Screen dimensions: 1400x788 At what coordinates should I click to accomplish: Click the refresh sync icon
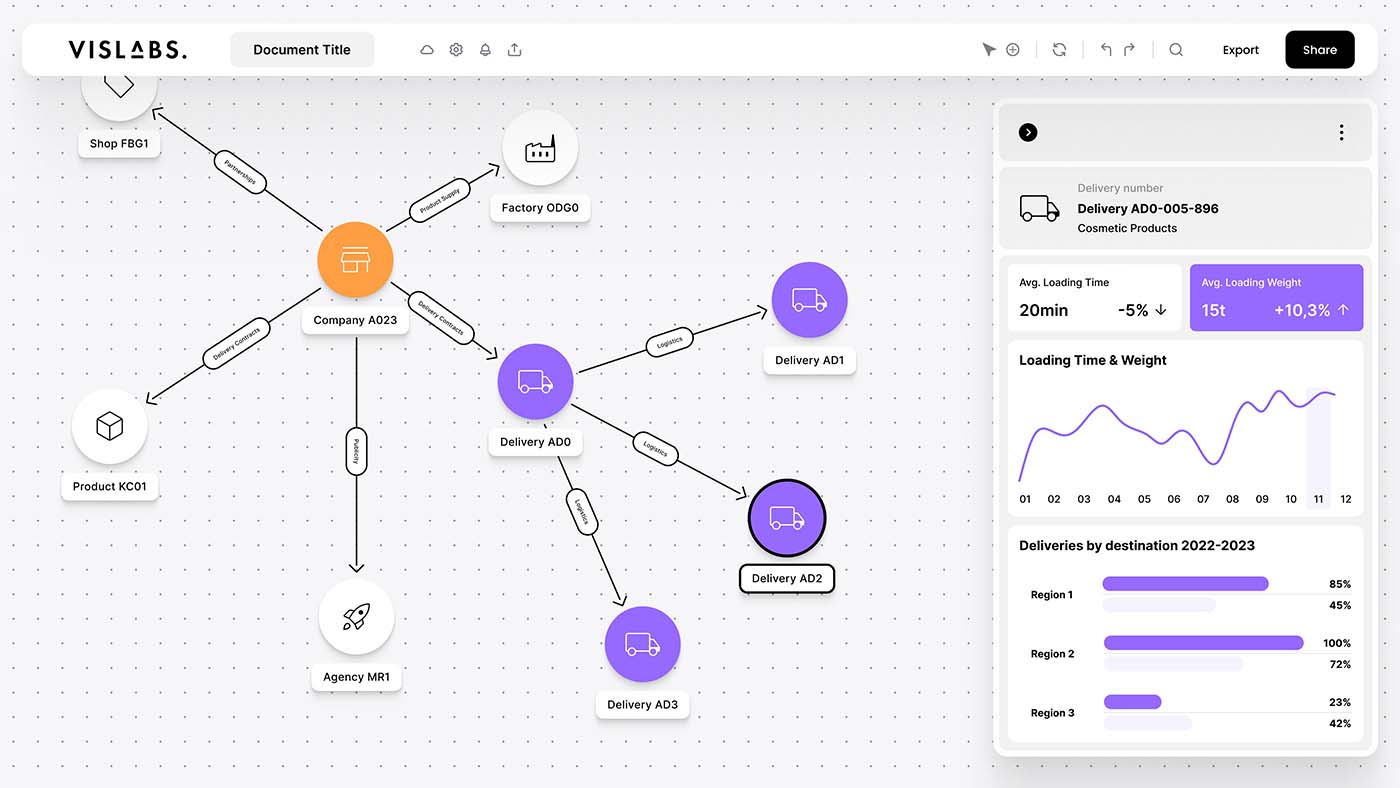click(1059, 50)
